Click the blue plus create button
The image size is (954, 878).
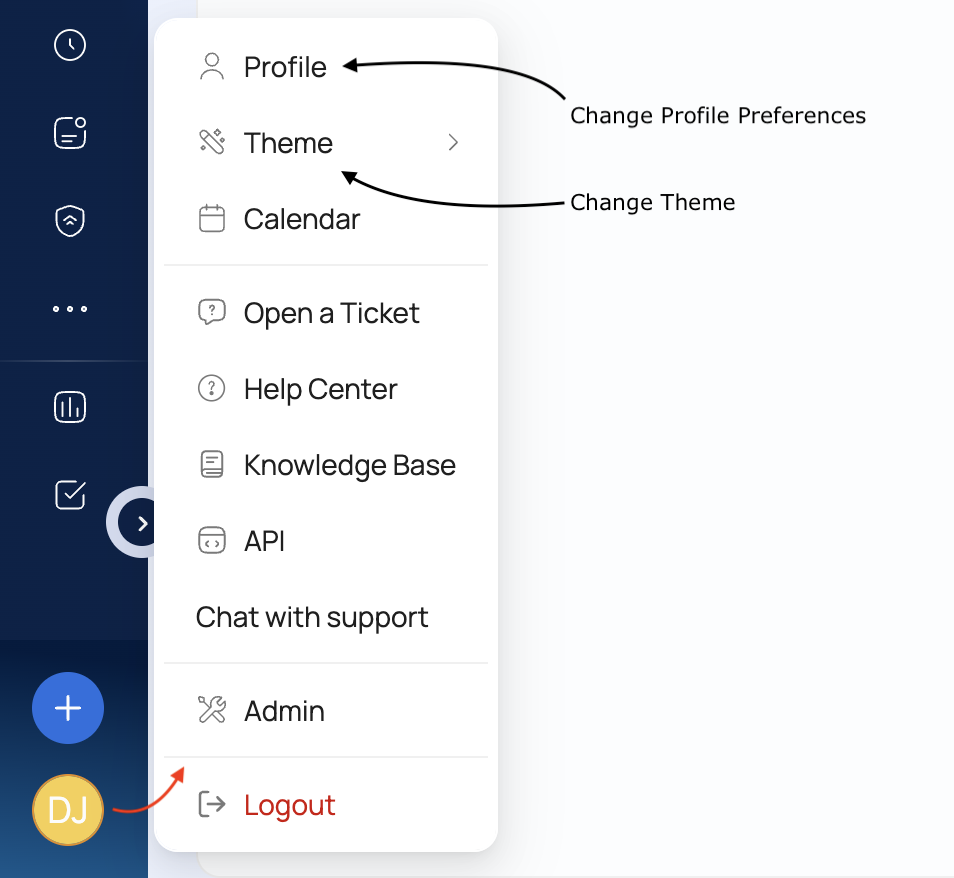[68, 708]
